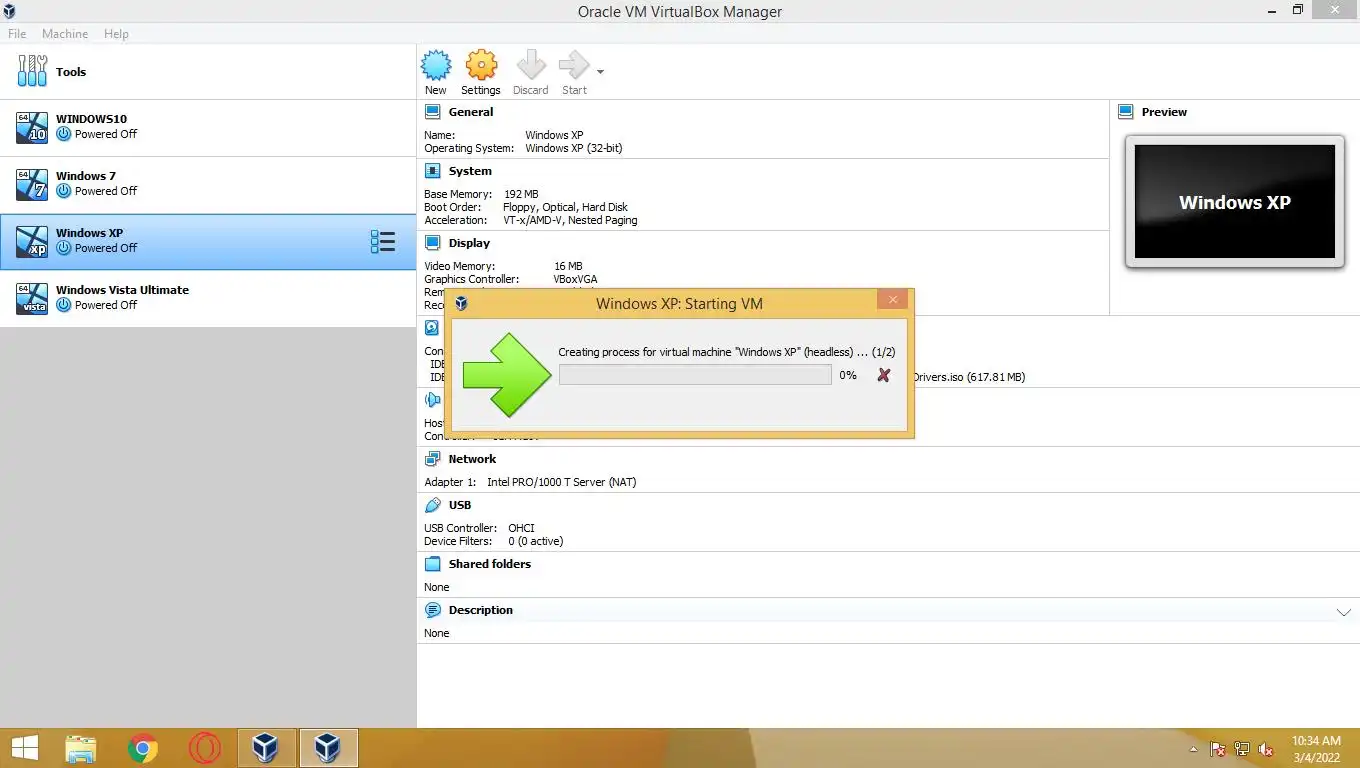Click the Description title link
Screen dimensions: 1360x768
[481, 610]
